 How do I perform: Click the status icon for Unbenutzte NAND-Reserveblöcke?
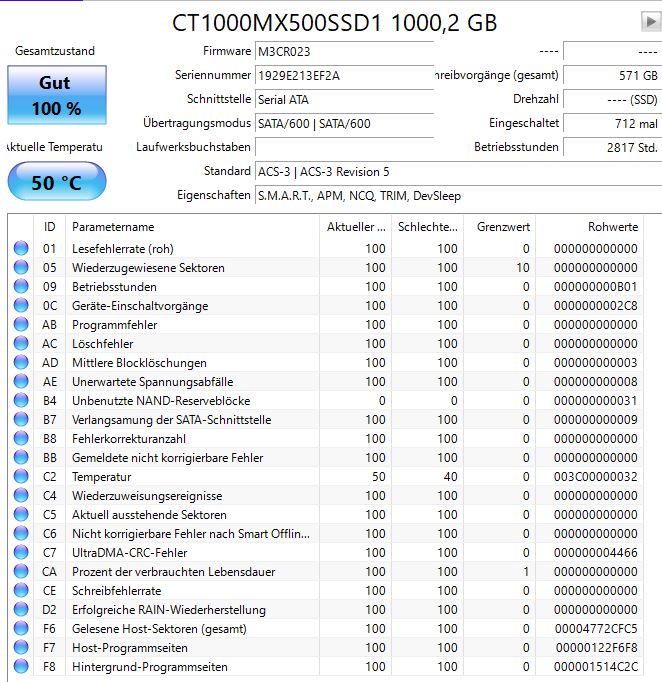coord(21,400)
